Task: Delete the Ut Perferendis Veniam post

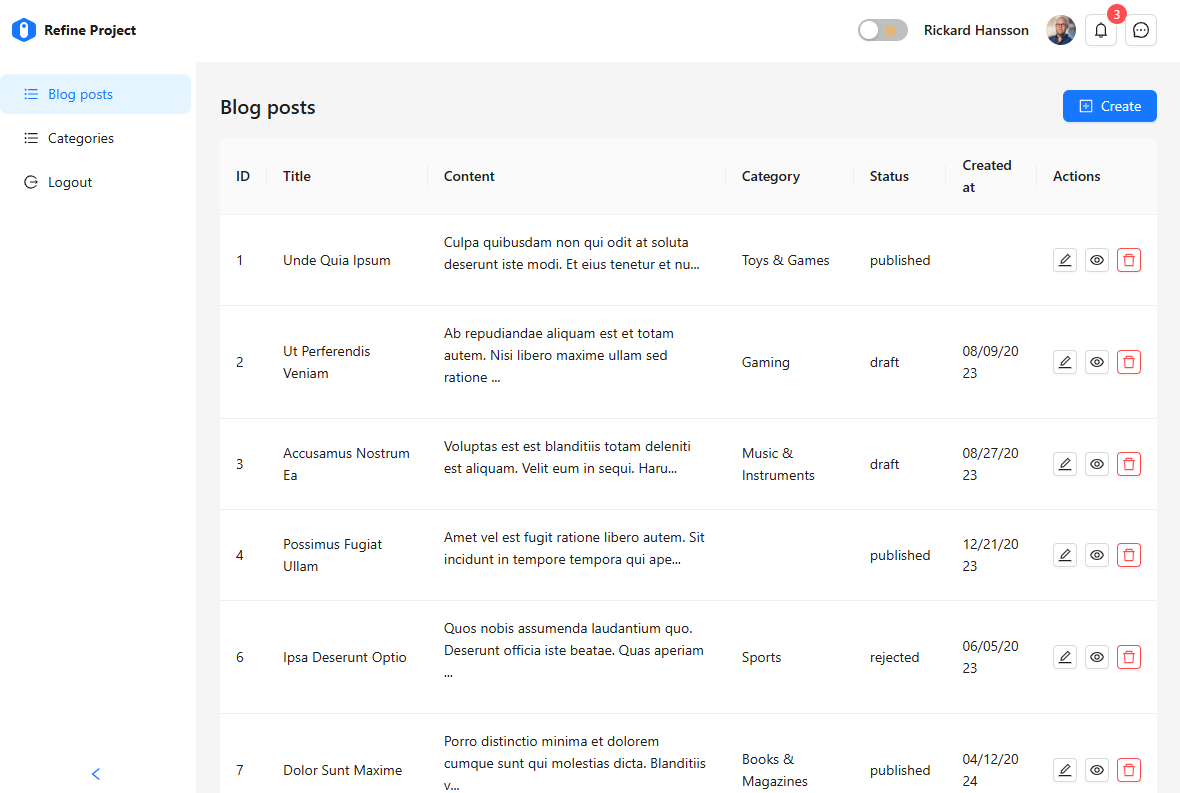Action: tap(1129, 362)
